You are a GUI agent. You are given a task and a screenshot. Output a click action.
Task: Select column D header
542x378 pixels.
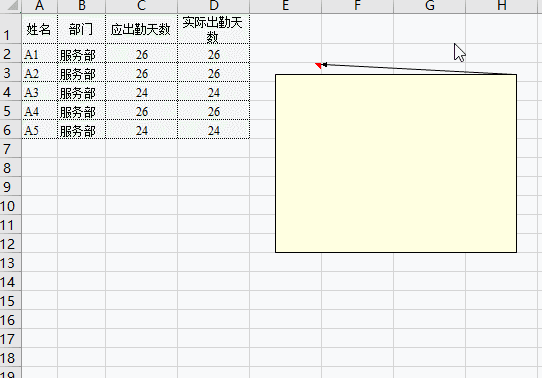pos(214,6)
